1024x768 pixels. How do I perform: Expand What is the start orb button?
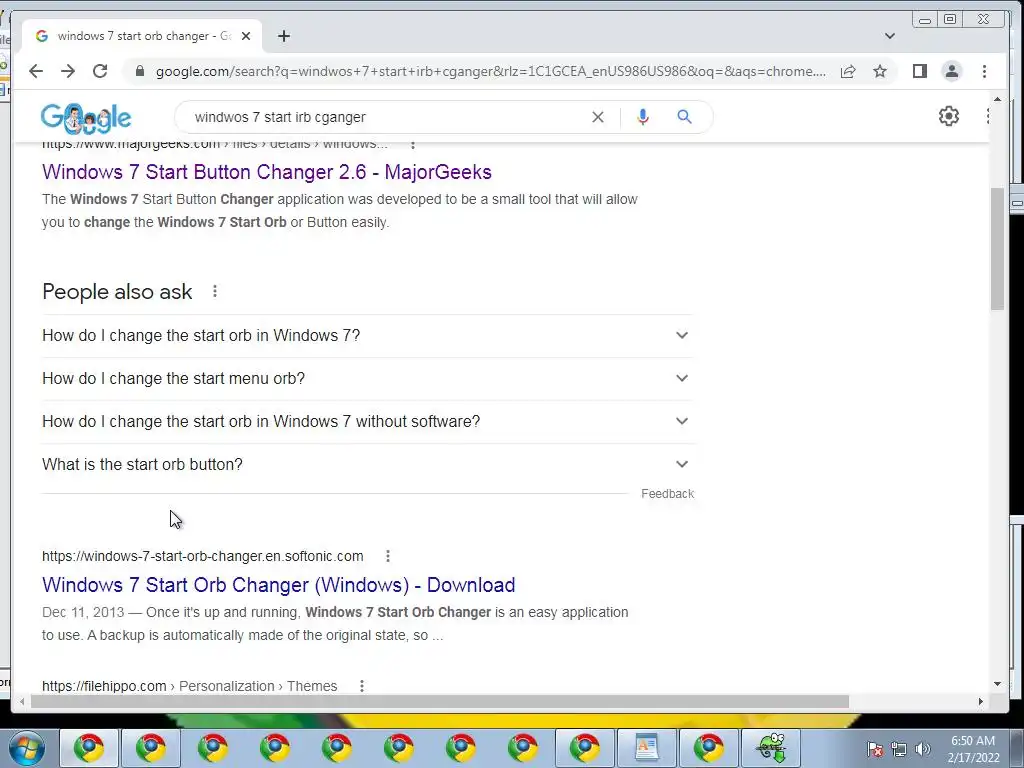pos(366,465)
